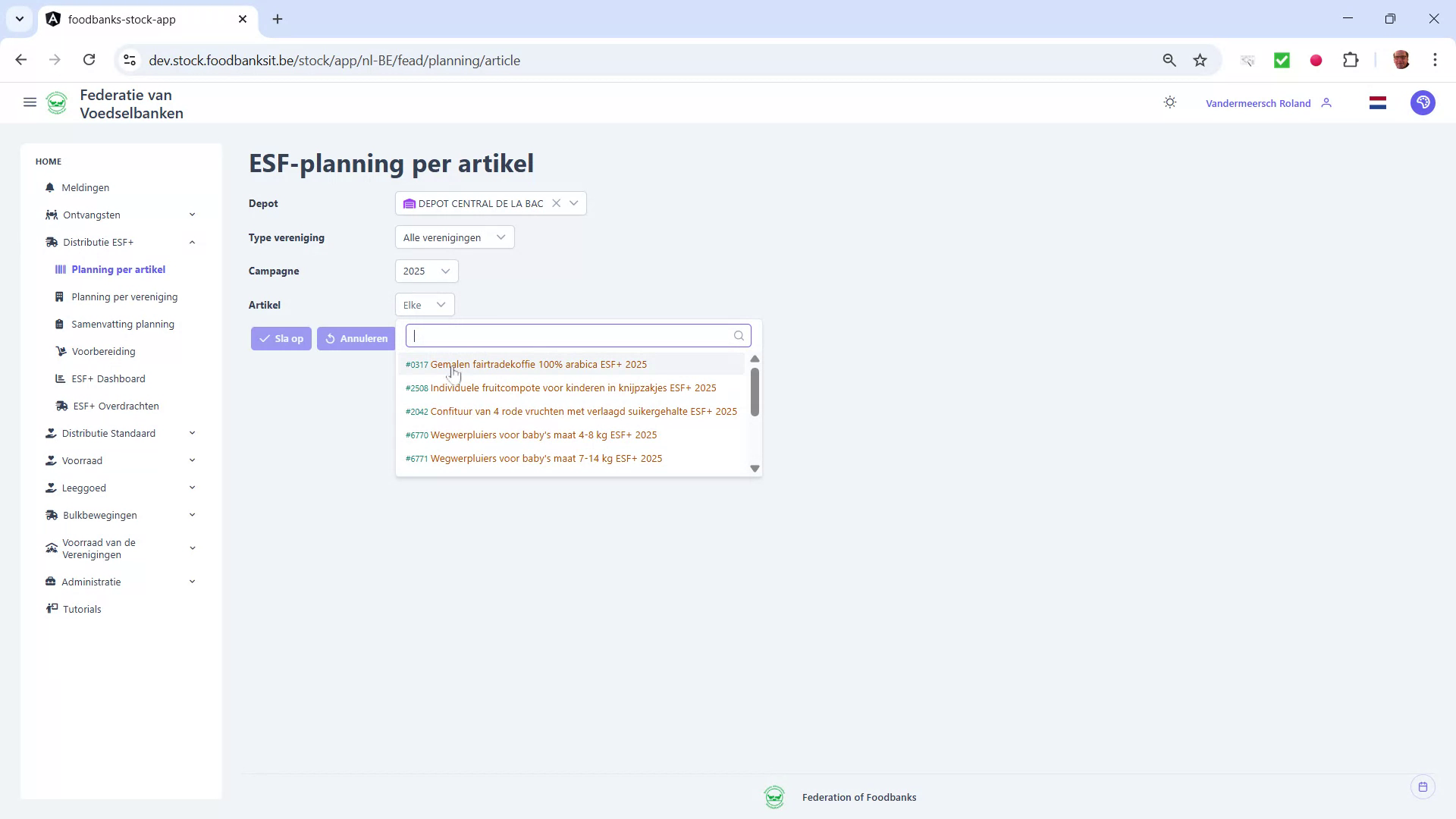The height and width of the screenshot is (819, 1456).
Task: Switch to Planning per vereniging
Action: [124, 297]
